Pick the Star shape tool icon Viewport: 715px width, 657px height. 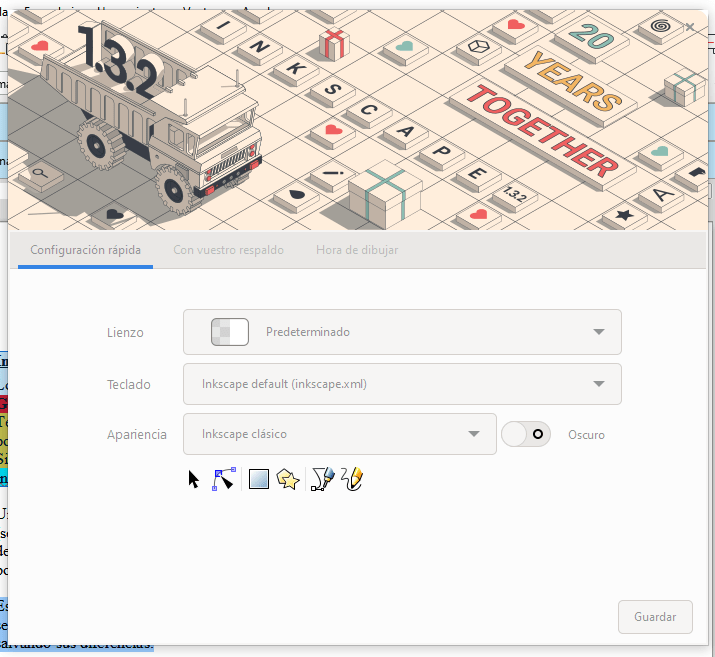pos(288,480)
